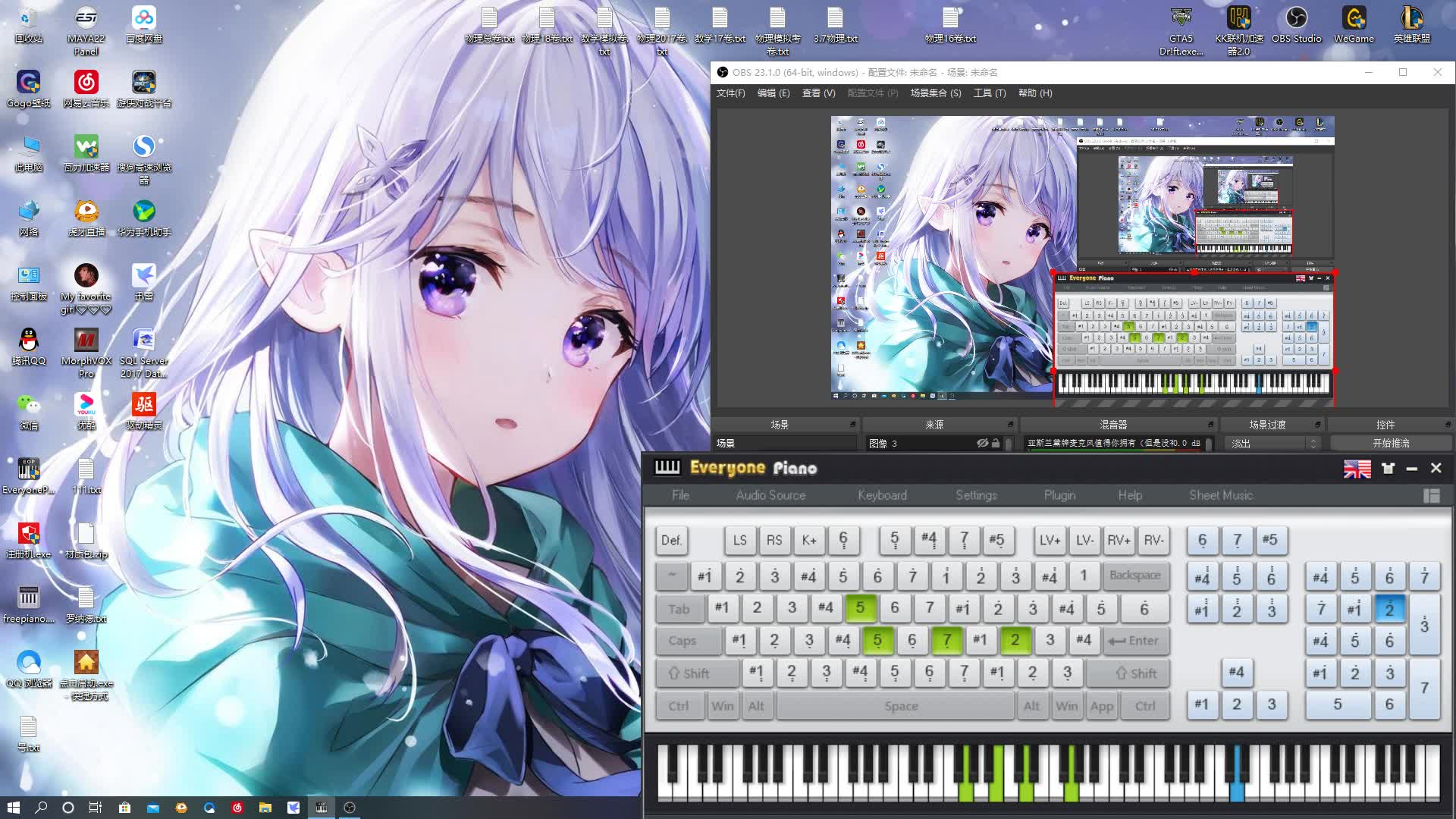Click the language flag icon in Everyone Piano
Screen dimensions: 1456x819
point(1357,469)
